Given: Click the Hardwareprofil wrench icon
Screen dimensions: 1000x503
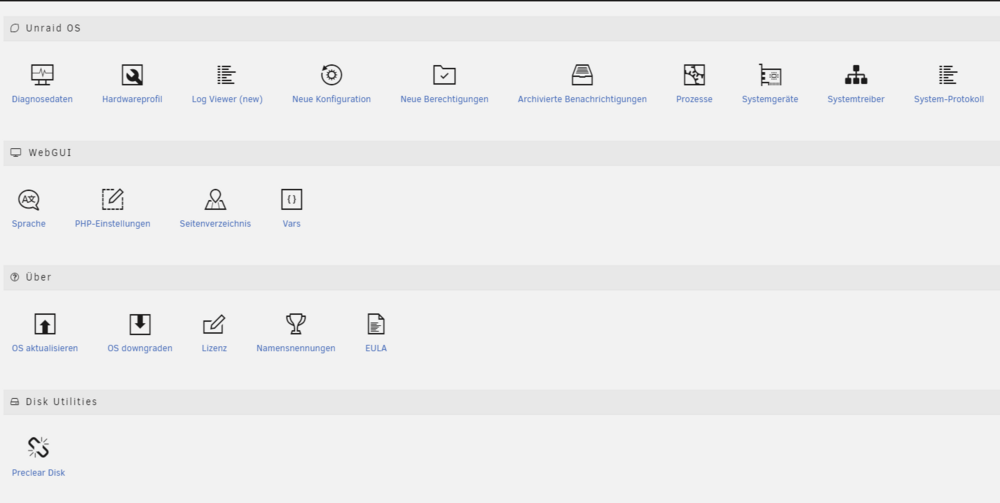Looking at the screenshot, I should (132, 75).
